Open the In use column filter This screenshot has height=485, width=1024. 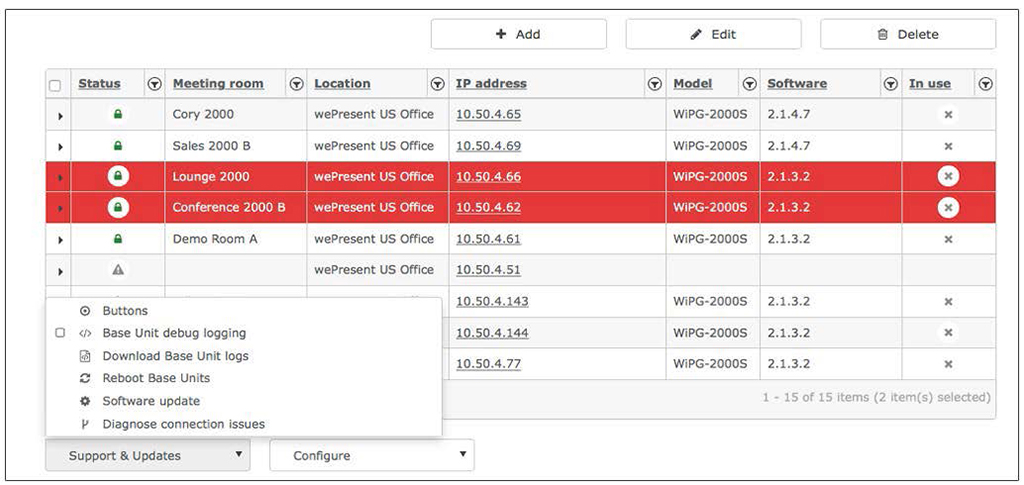point(985,84)
